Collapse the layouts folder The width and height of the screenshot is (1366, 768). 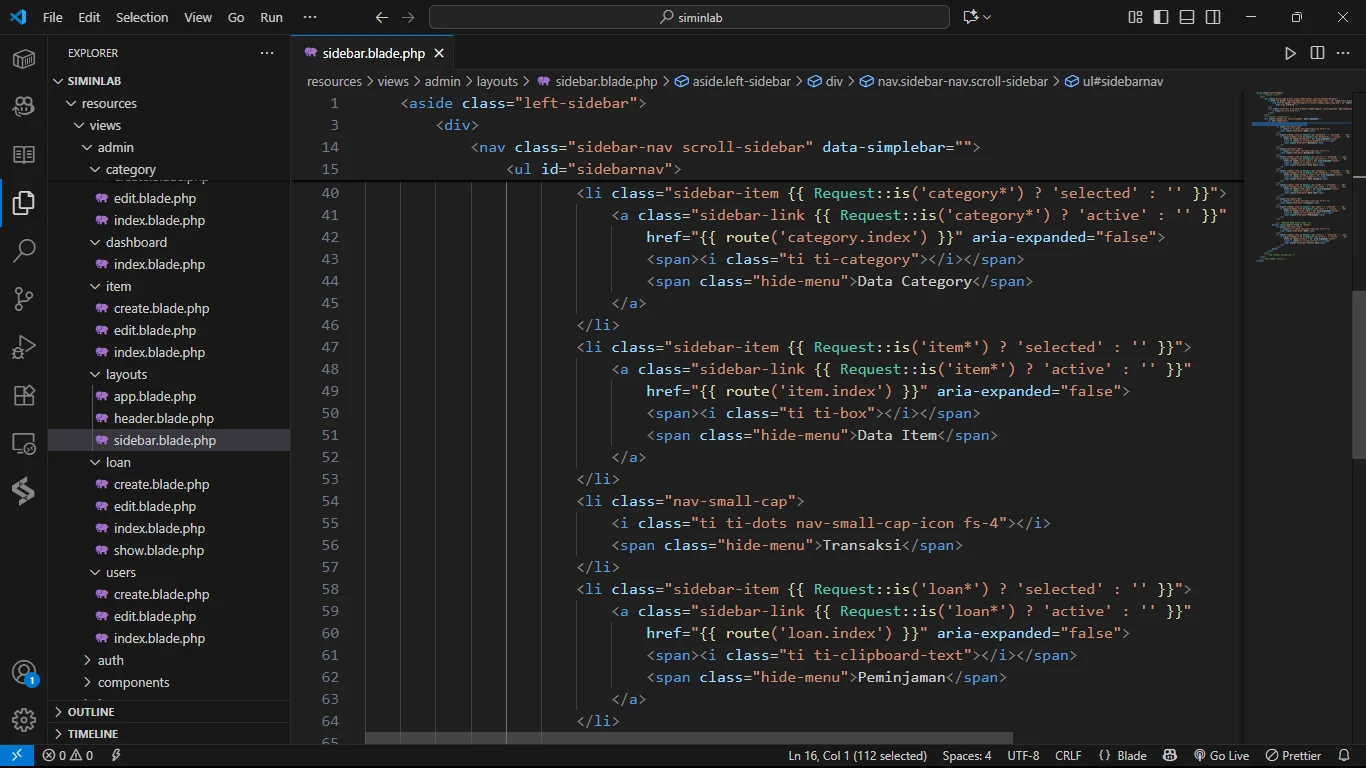pyautogui.click(x=126, y=374)
